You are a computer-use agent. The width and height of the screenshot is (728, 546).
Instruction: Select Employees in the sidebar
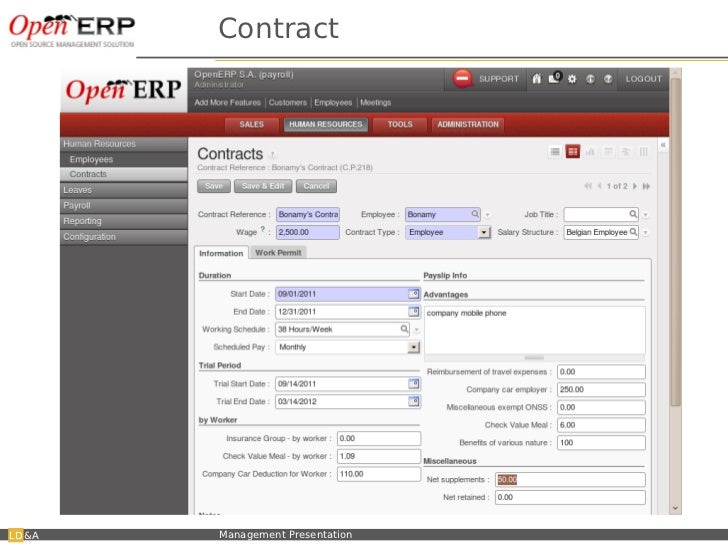pyautogui.click(x=124, y=159)
